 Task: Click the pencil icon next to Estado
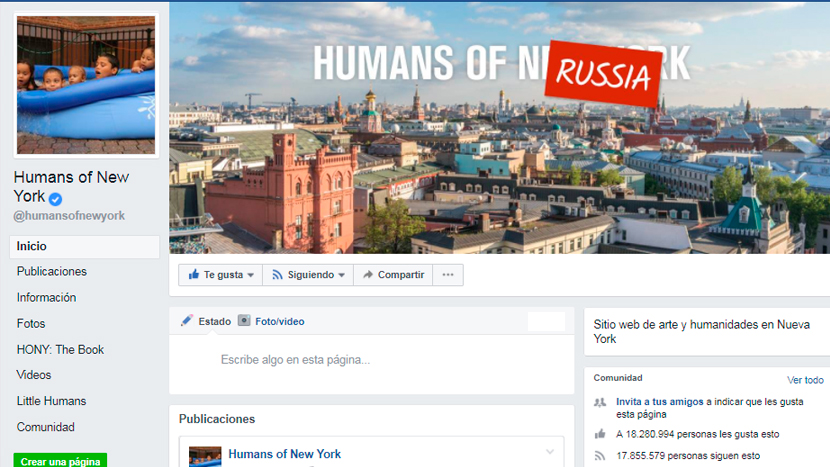click(x=187, y=320)
